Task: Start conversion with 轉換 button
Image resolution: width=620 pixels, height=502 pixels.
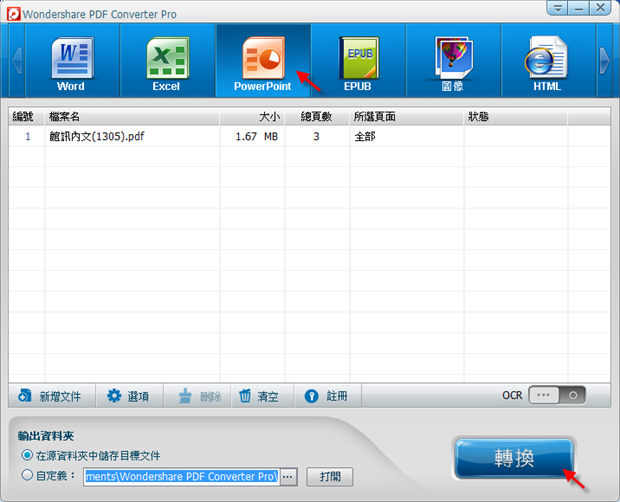Action: [x=514, y=458]
